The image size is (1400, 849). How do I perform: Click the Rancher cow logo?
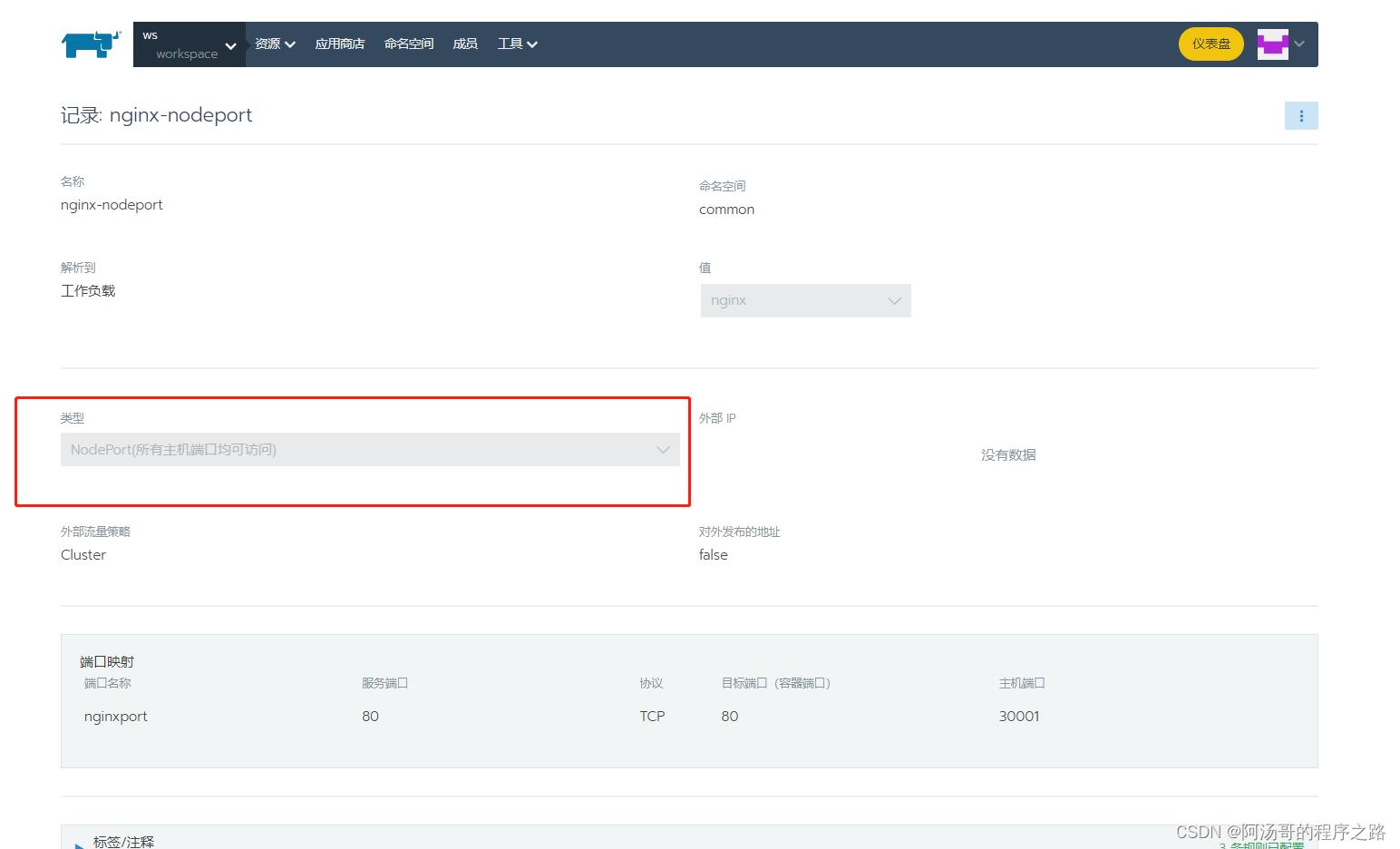(91, 44)
